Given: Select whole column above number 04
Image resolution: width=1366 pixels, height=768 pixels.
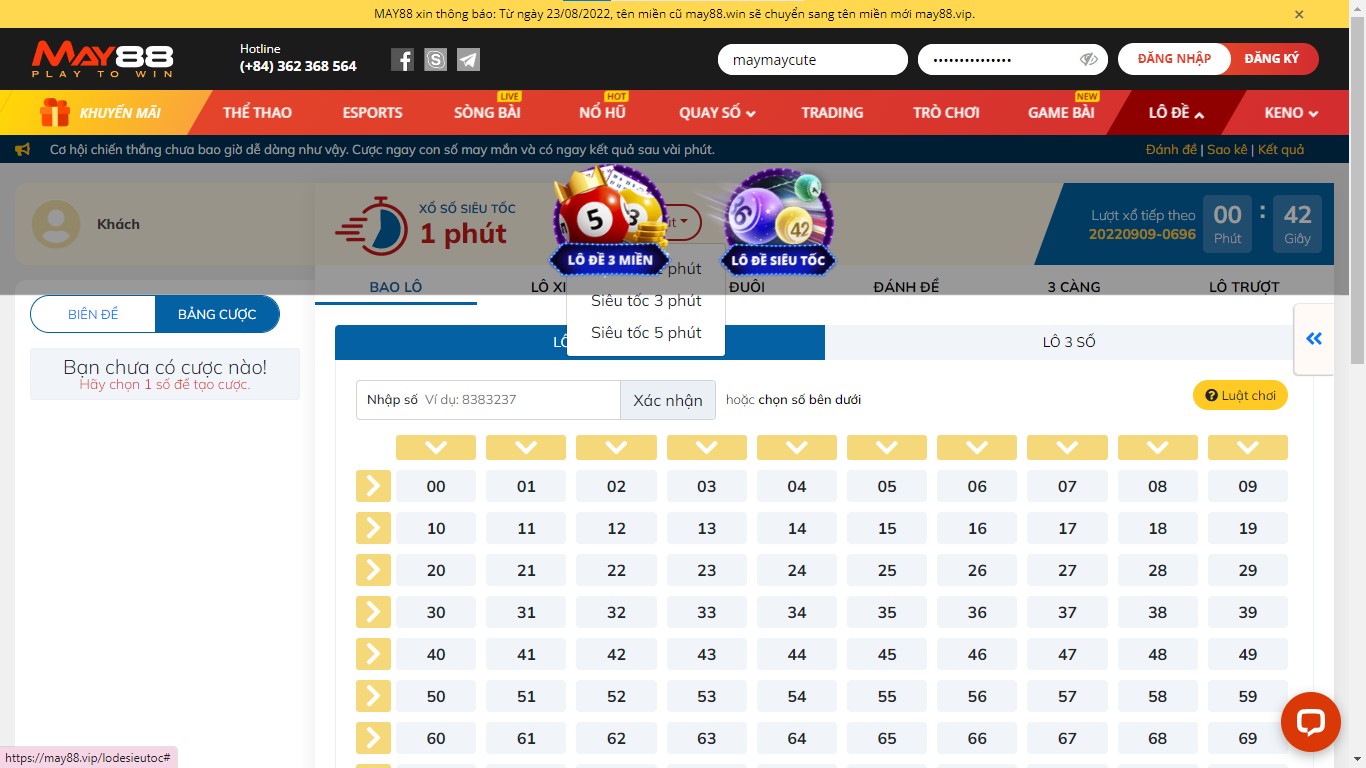Looking at the screenshot, I should [x=797, y=447].
